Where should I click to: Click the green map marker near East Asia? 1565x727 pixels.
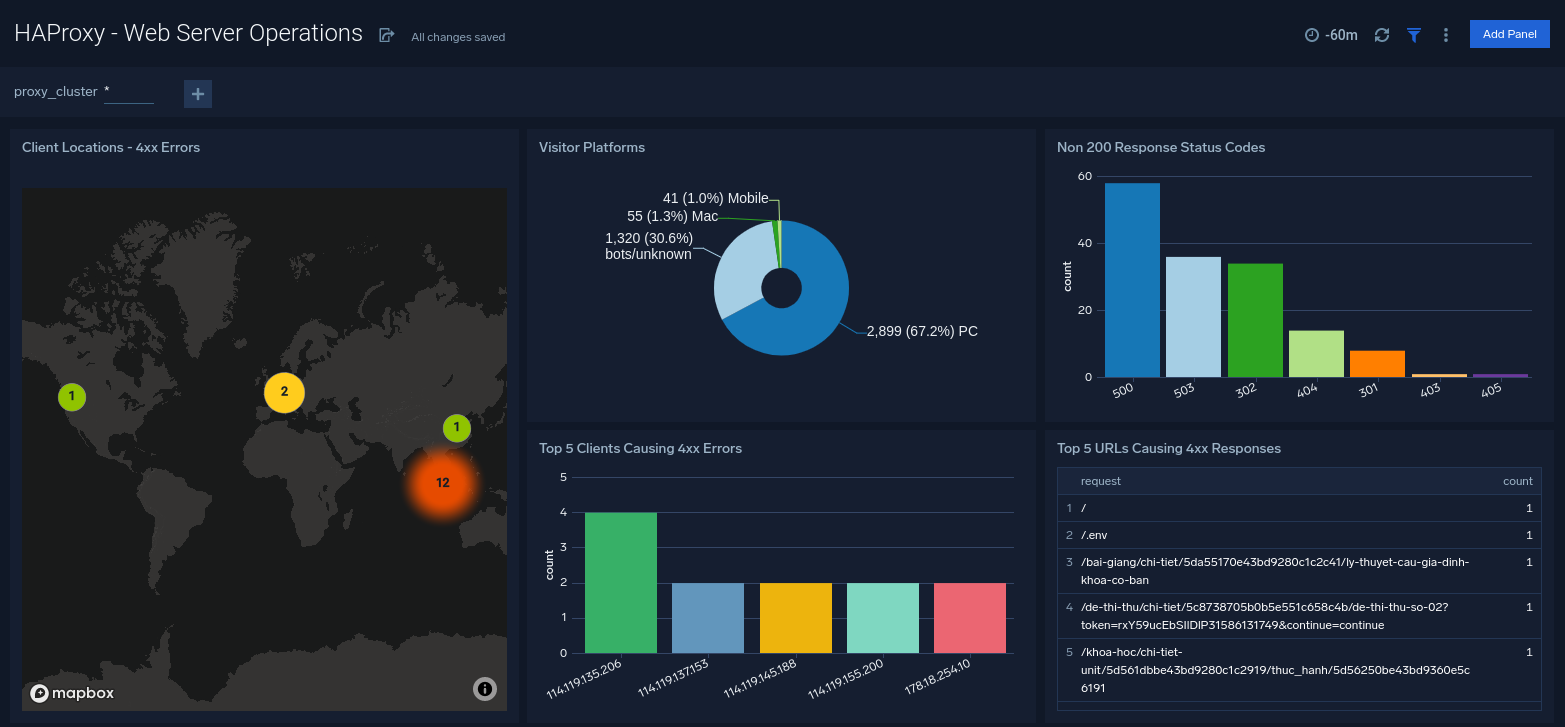[x=456, y=428]
